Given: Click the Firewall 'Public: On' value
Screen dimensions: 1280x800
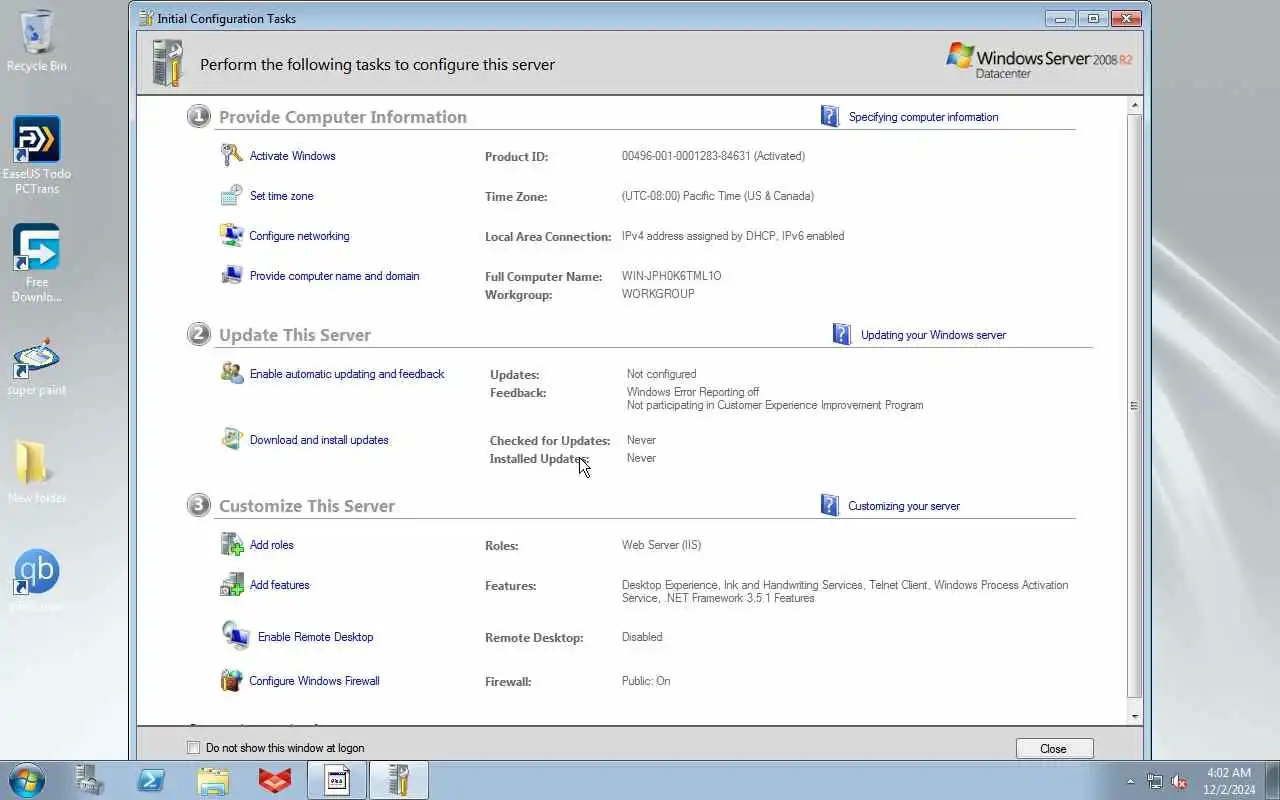Looking at the screenshot, I should [646, 681].
